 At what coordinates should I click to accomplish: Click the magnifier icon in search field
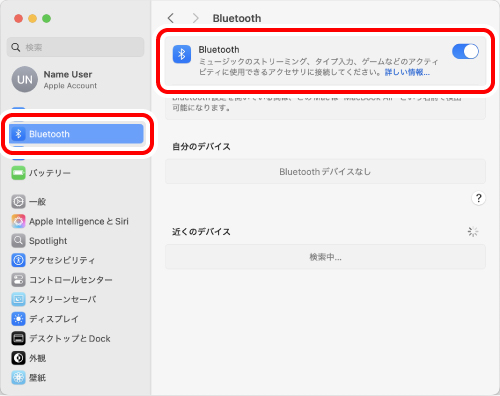point(16,47)
